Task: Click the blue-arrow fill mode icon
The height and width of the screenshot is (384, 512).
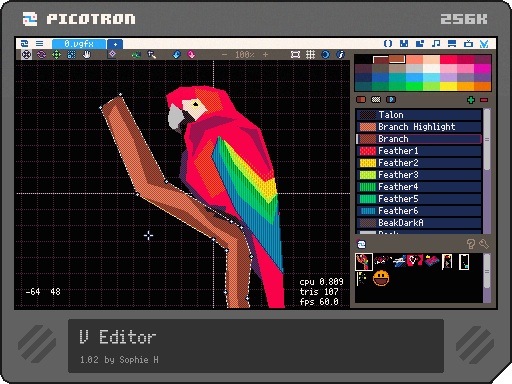Action: 391,99
